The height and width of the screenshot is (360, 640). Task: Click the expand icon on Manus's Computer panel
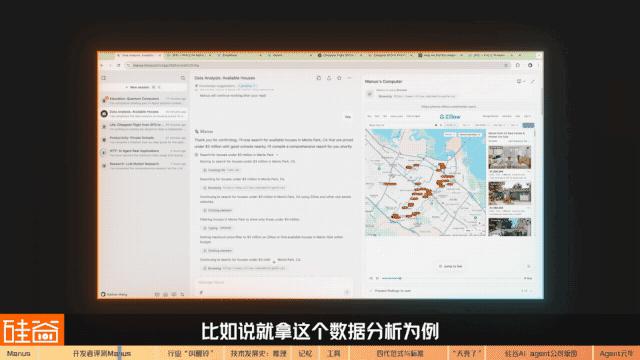pos(533,81)
